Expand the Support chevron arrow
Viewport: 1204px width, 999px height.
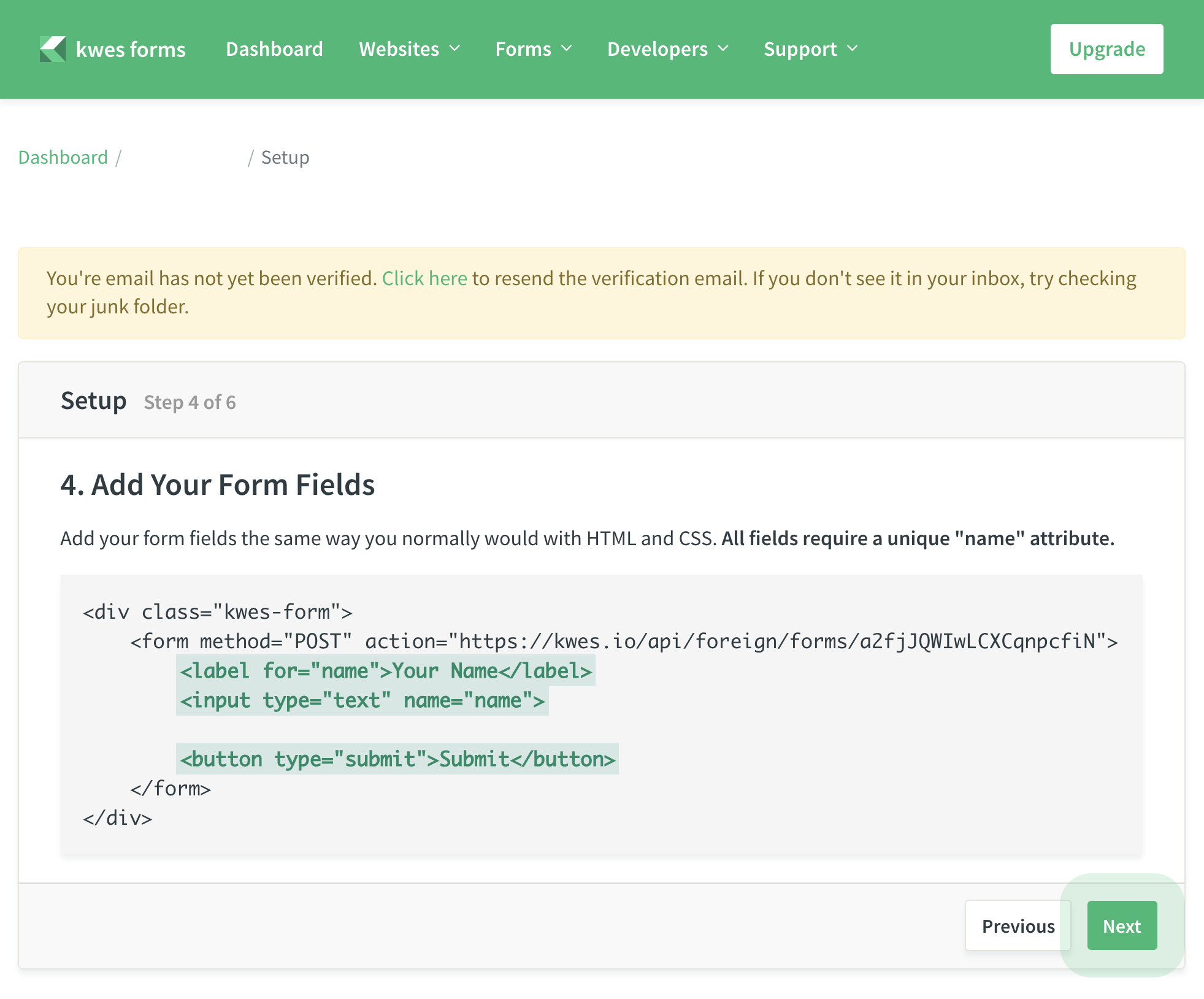(x=853, y=48)
